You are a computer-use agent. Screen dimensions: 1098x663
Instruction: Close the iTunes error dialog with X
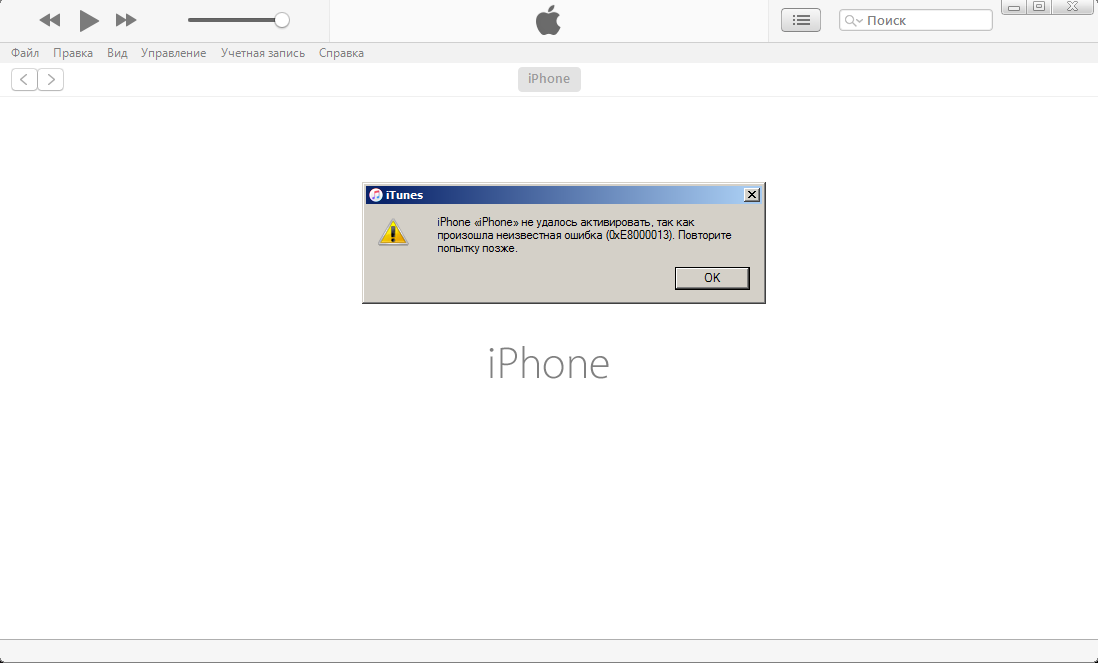(752, 195)
